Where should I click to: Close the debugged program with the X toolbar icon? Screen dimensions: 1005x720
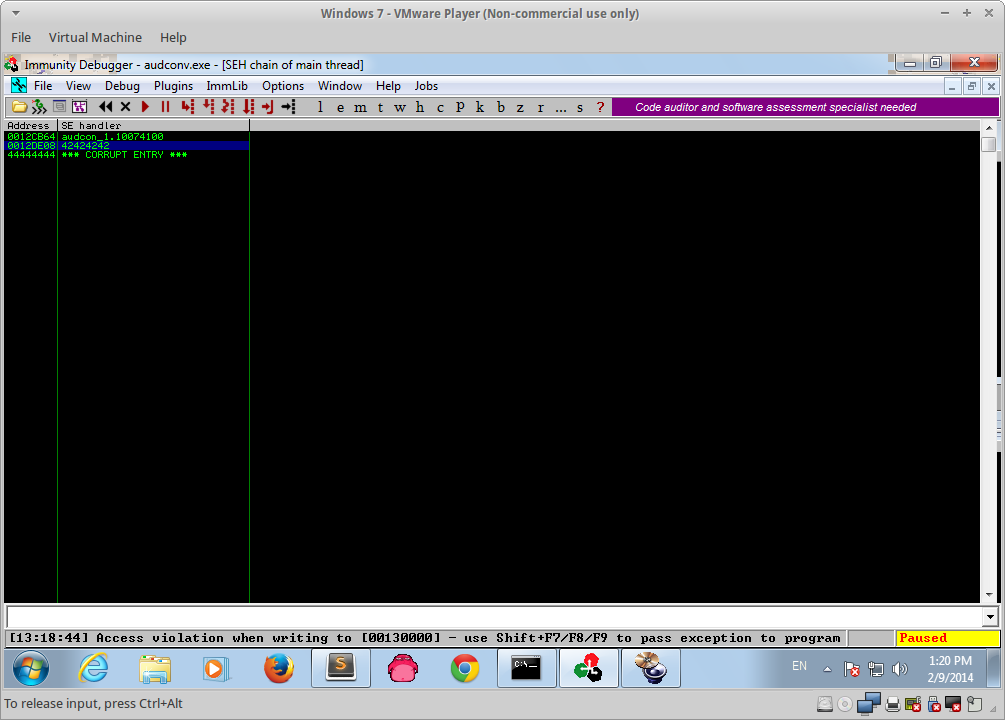tap(126, 107)
